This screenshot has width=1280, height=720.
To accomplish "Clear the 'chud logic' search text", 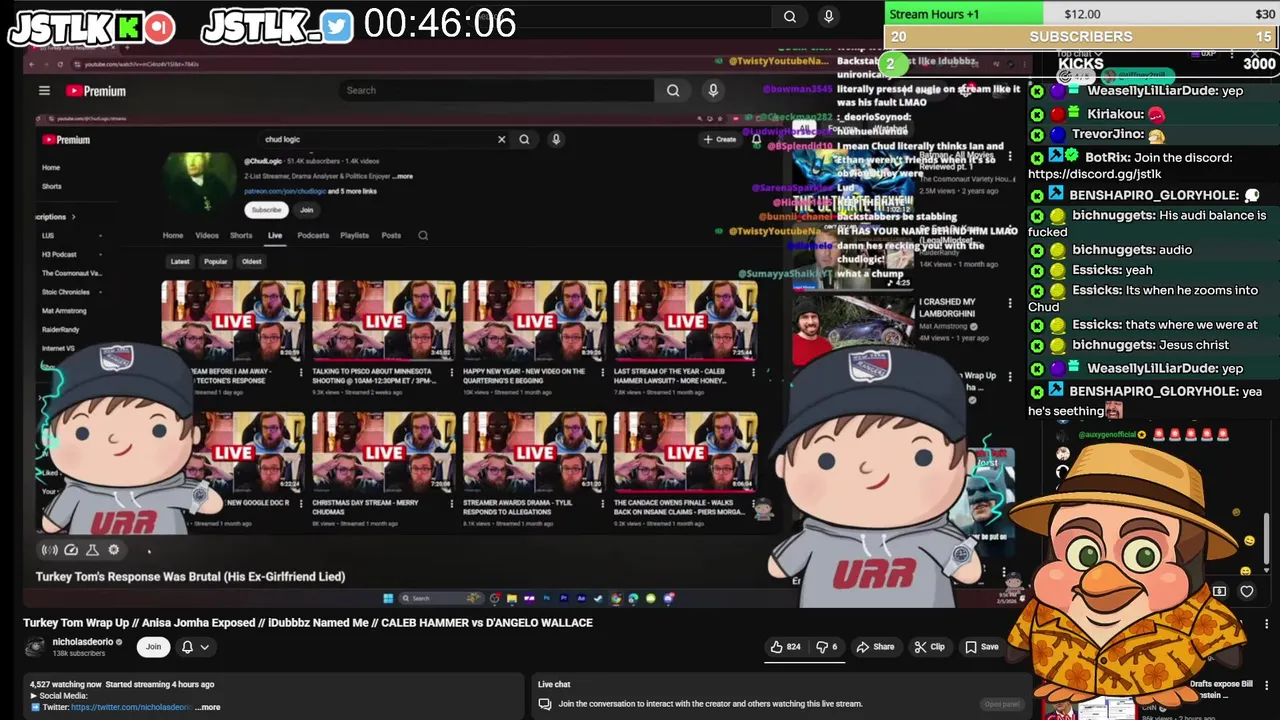I will point(501,140).
